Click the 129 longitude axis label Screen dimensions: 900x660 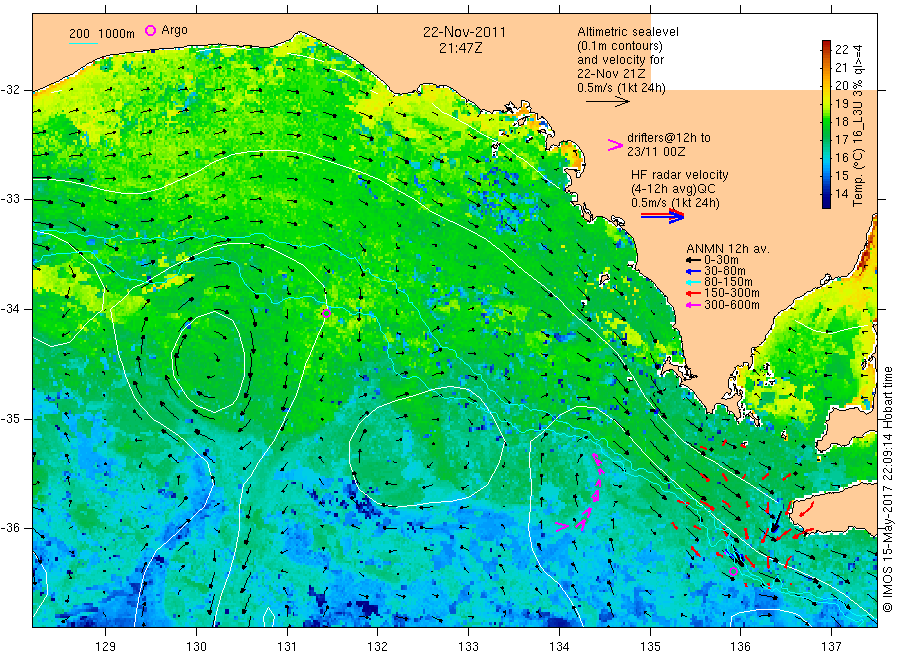coord(106,647)
